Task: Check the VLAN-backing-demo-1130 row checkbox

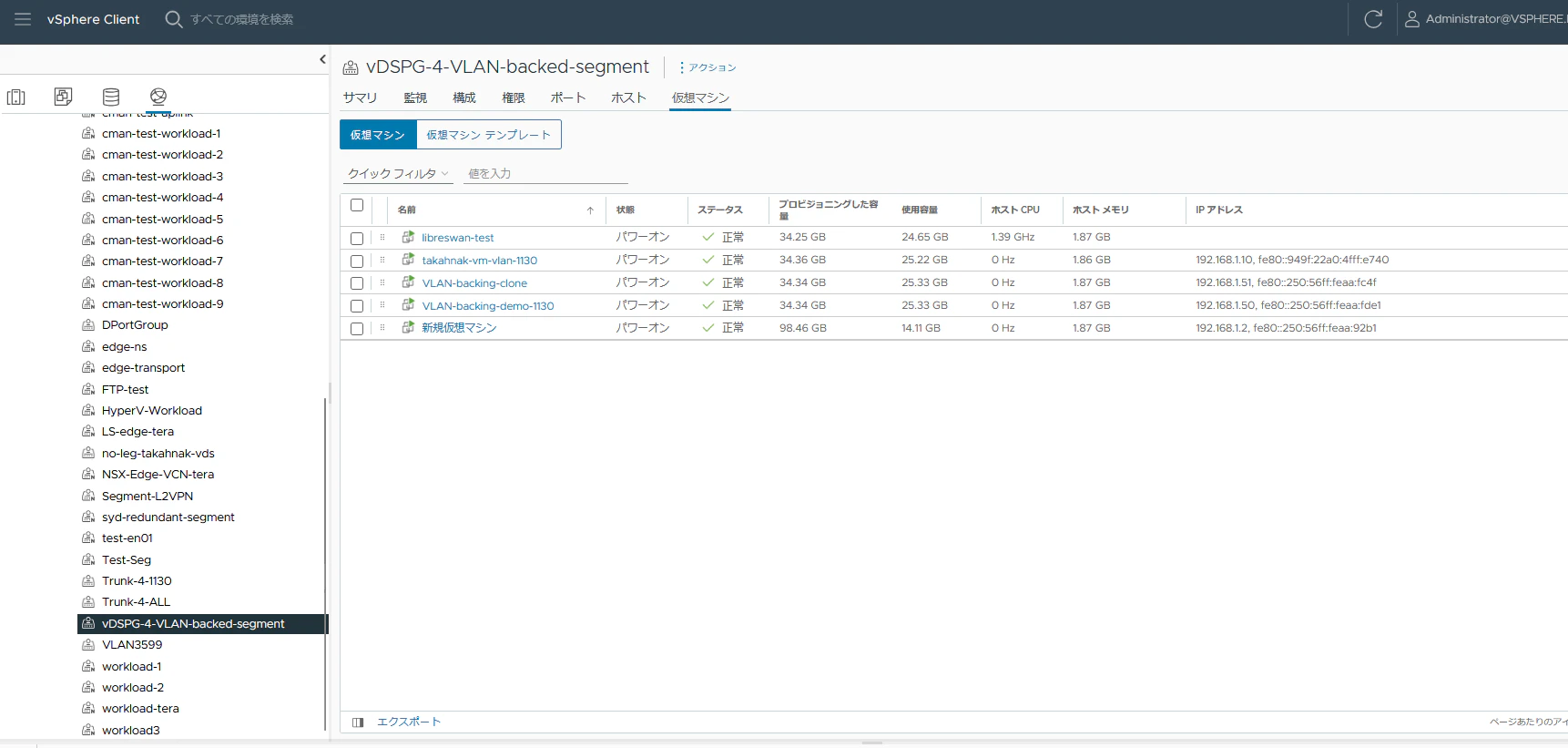Action: [357, 306]
